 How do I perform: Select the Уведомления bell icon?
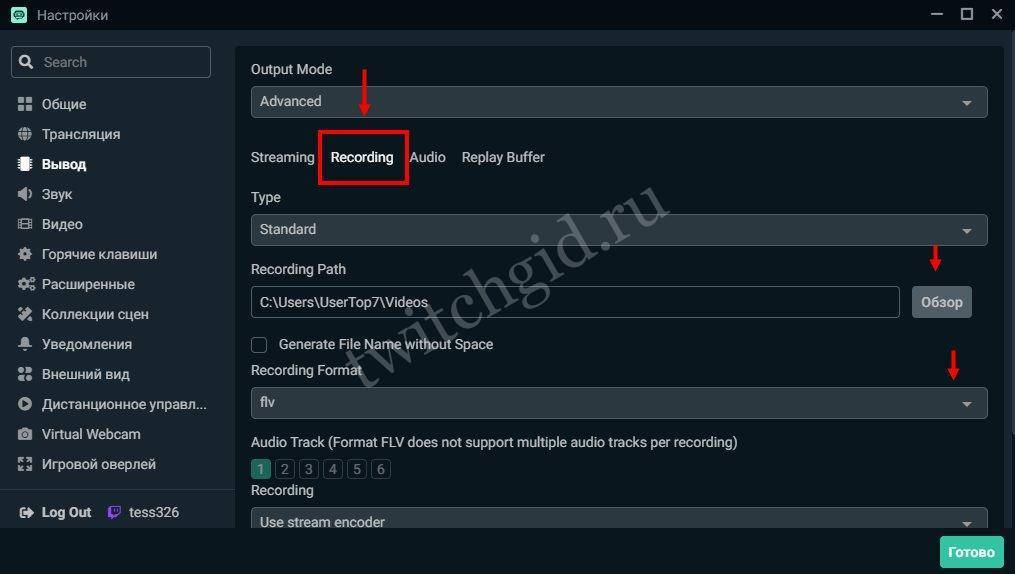click(x=25, y=344)
